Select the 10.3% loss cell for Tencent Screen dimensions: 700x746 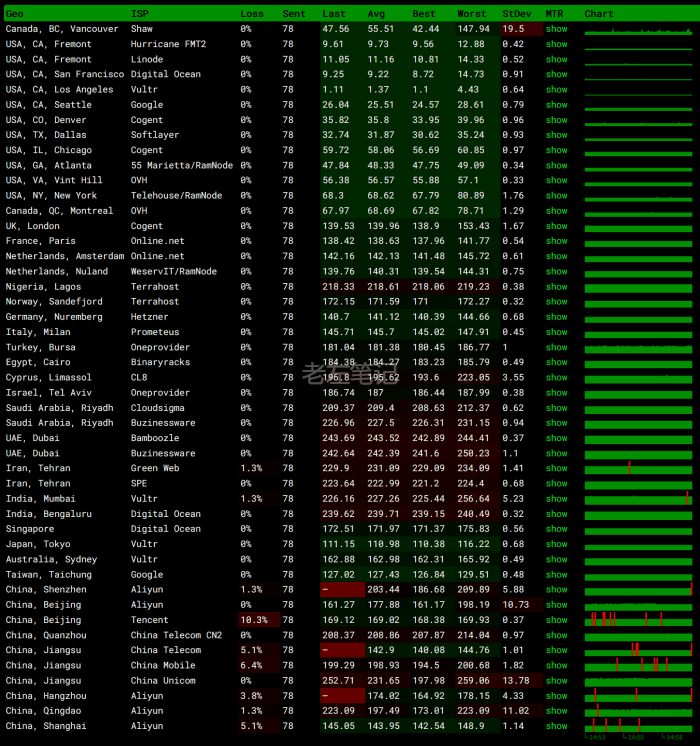coord(259,620)
